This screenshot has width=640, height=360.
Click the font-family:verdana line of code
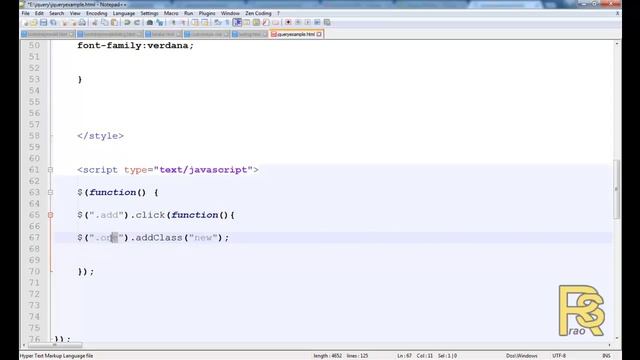[x=136, y=45]
